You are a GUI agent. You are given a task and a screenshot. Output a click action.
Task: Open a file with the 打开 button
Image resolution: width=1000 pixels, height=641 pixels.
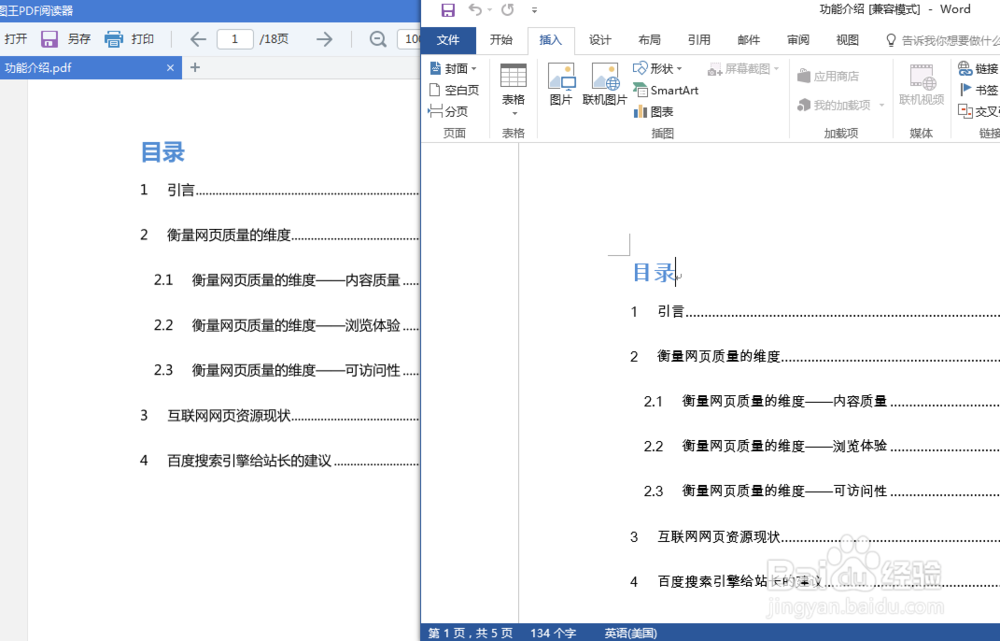(15, 38)
